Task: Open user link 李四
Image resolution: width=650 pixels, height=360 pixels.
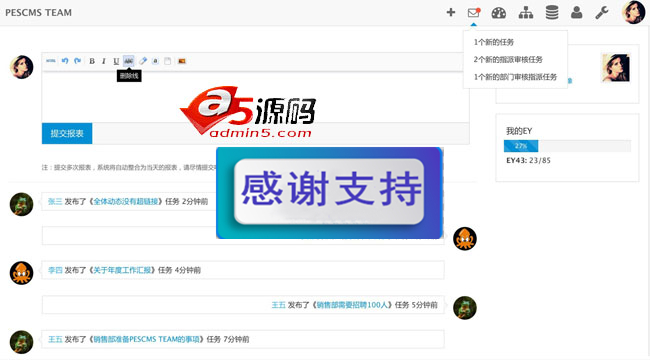Action: pyautogui.click(x=55, y=270)
